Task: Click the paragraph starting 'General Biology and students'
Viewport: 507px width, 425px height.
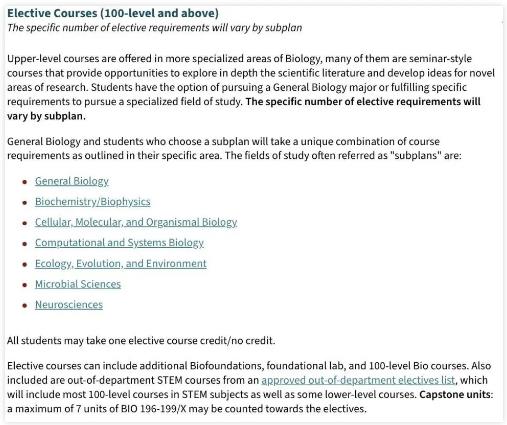Action: (234, 148)
